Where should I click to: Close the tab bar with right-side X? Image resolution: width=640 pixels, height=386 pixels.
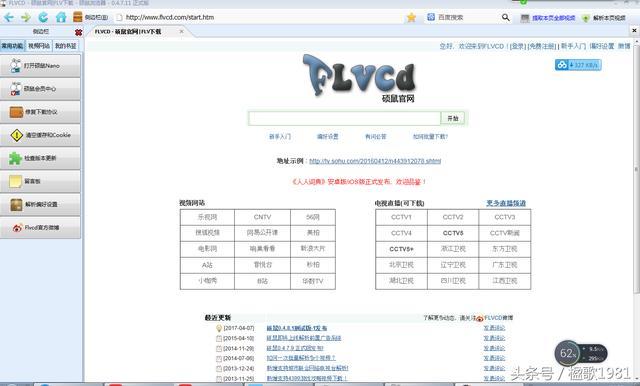634,31
